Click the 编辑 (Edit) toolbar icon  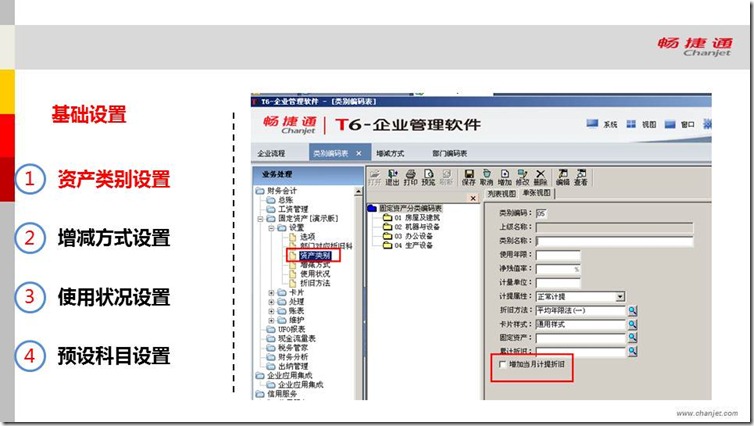click(563, 177)
